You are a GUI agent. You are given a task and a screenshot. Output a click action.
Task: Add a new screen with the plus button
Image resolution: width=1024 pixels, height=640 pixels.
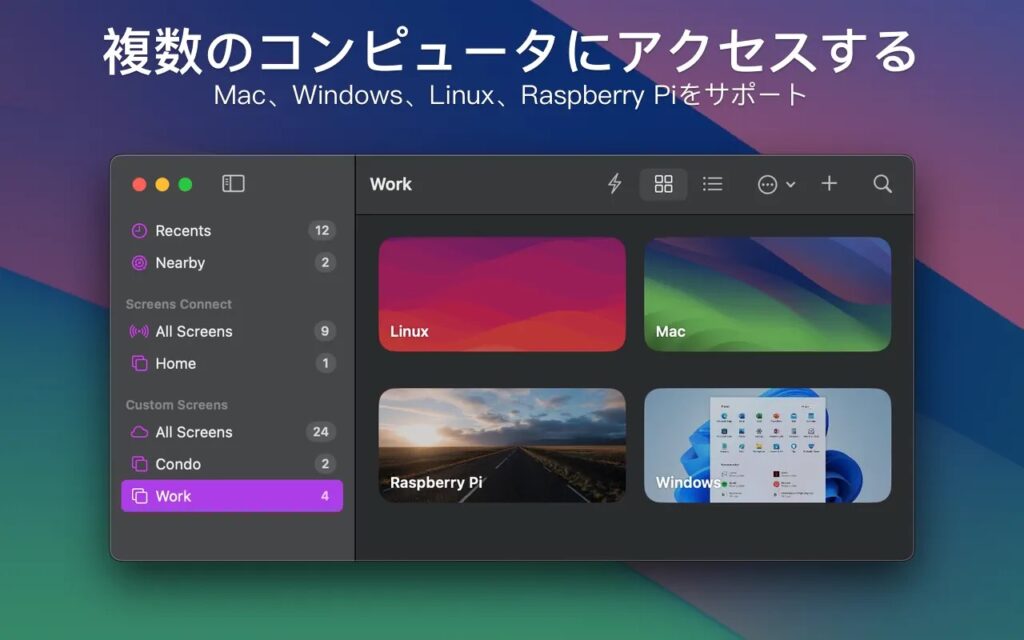click(829, 184)
